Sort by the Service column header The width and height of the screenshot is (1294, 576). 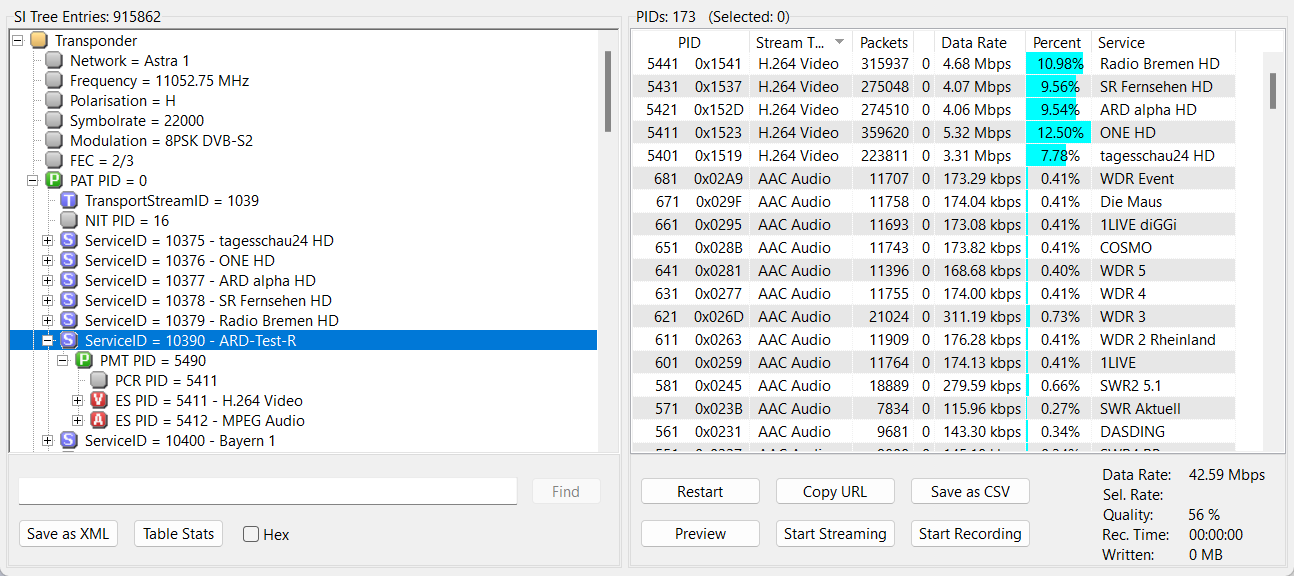[1163, 42]
